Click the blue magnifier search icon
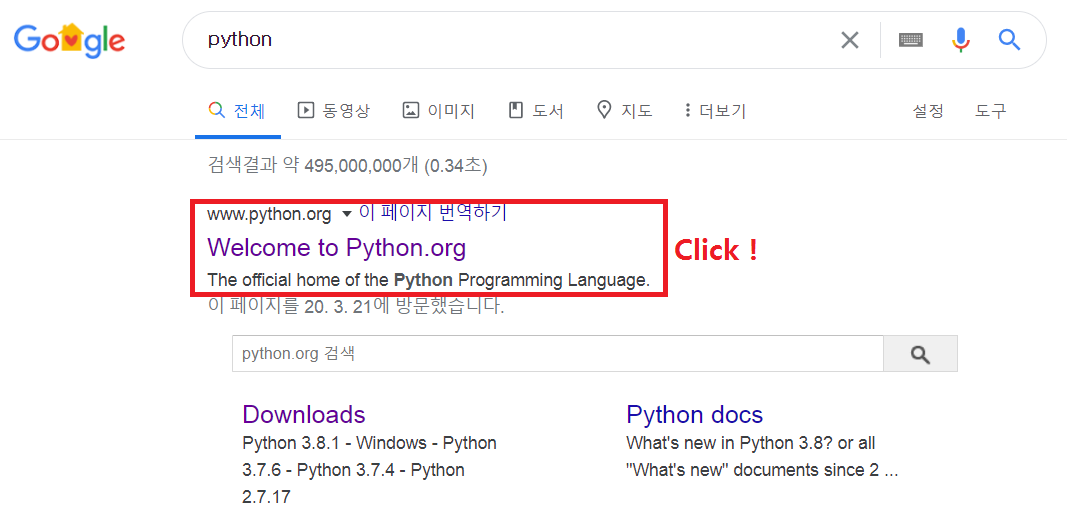This screenshot has width=1067, height=517. [1009, 40]
